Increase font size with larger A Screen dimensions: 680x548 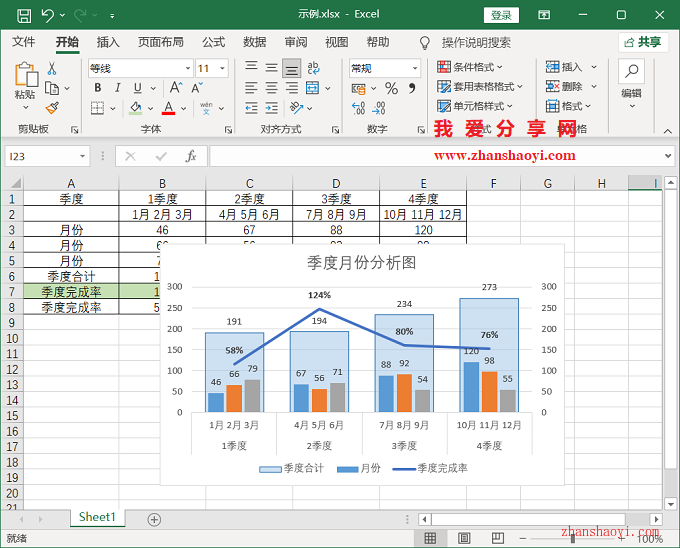176,88
